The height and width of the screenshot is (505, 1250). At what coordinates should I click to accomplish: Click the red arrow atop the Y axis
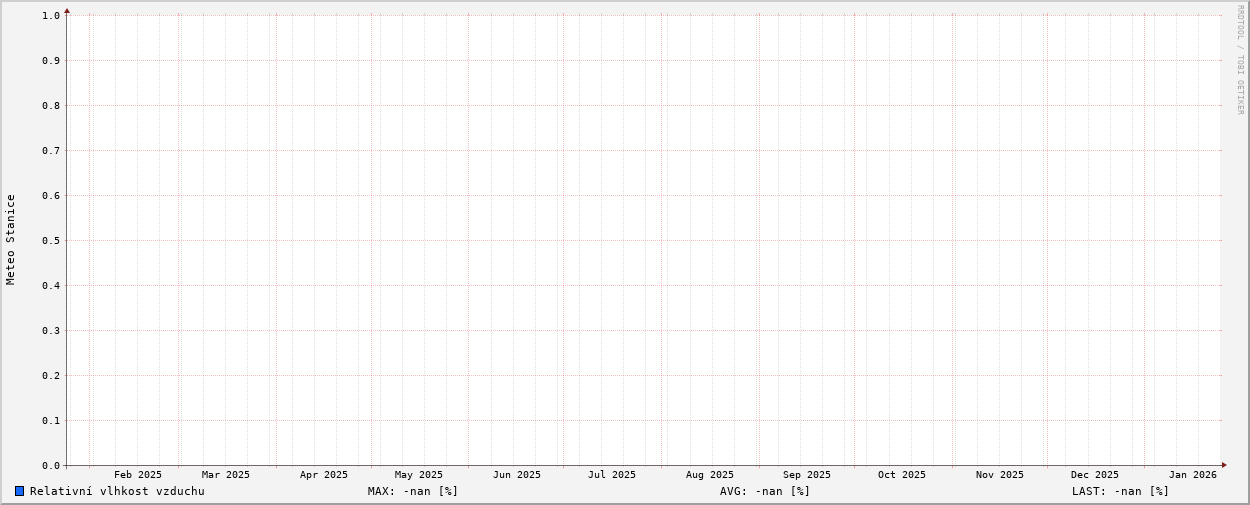[67, 11]
